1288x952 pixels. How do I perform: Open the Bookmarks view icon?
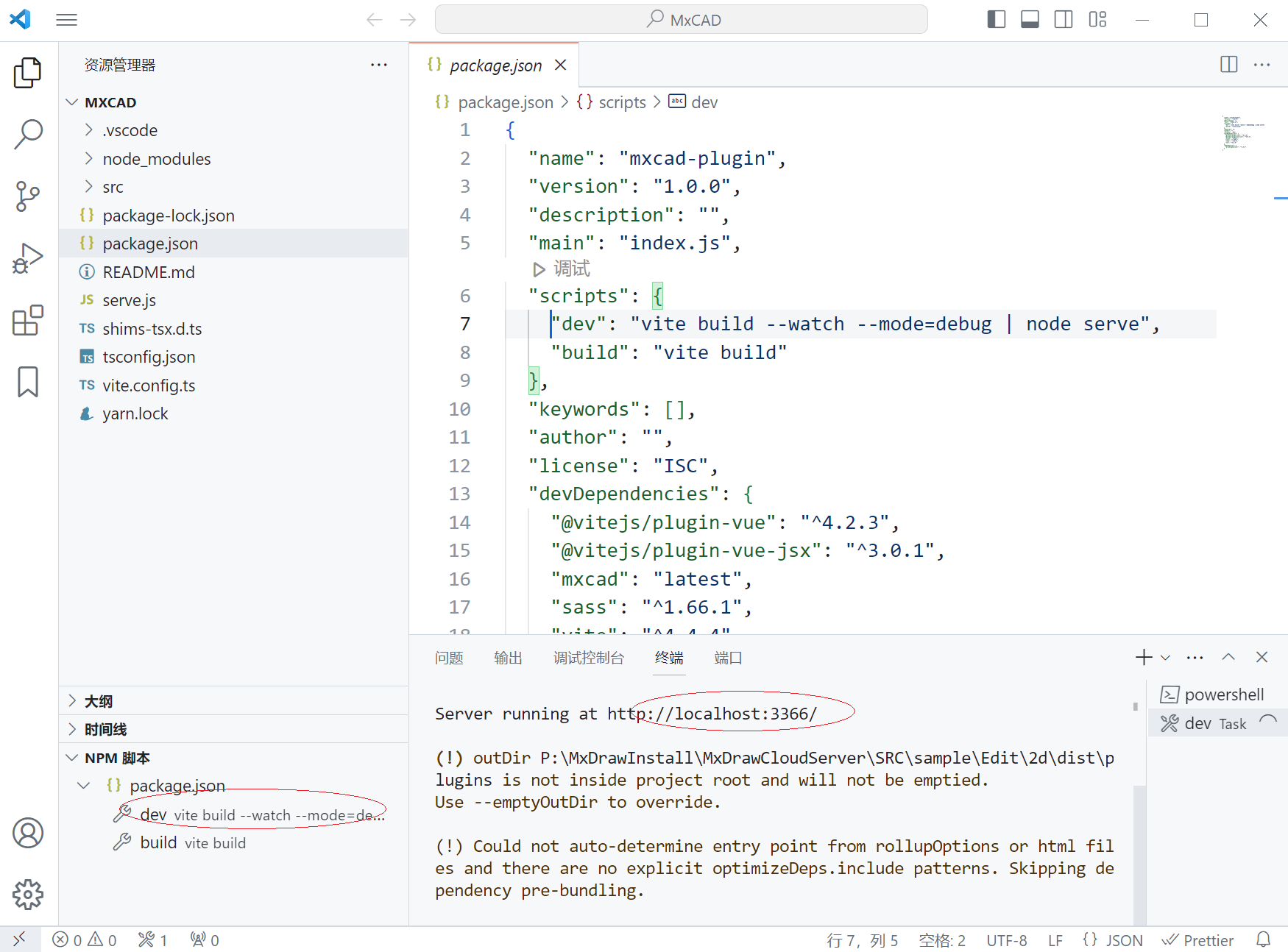28,382
